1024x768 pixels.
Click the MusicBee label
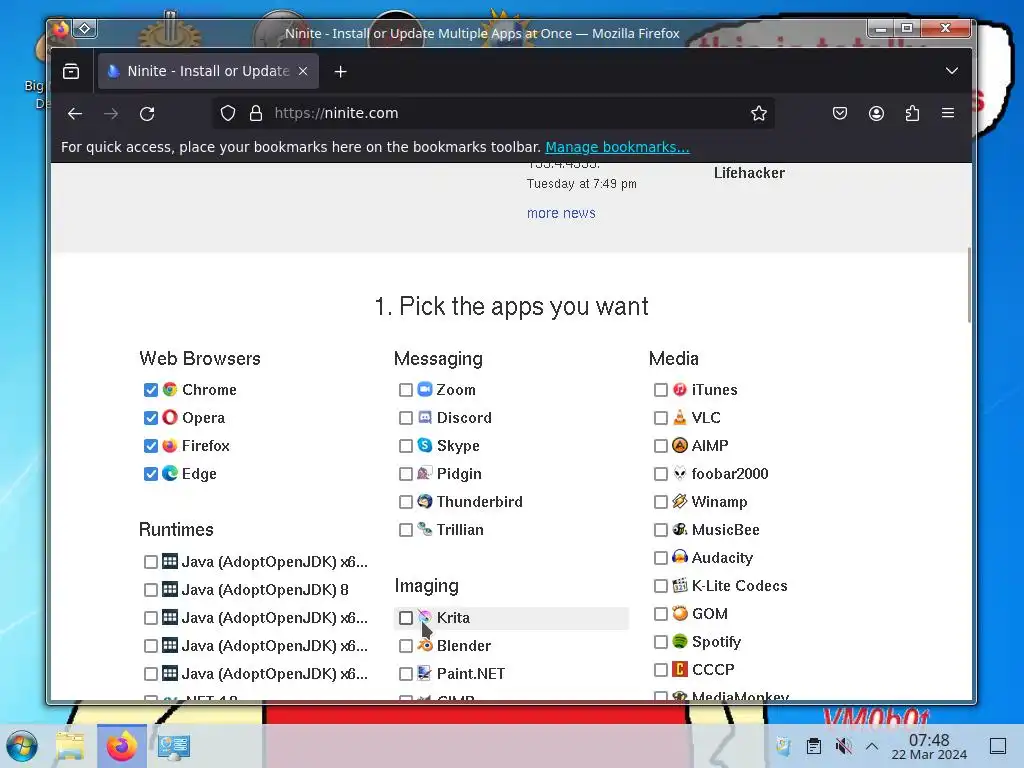coord(726,530)
